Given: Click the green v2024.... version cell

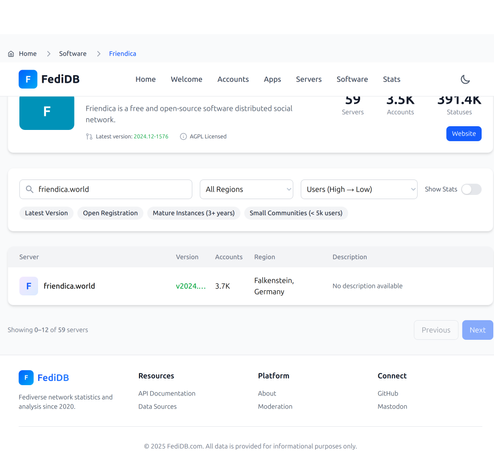Looking at the screenshot, I should click(x=191, y=286).
